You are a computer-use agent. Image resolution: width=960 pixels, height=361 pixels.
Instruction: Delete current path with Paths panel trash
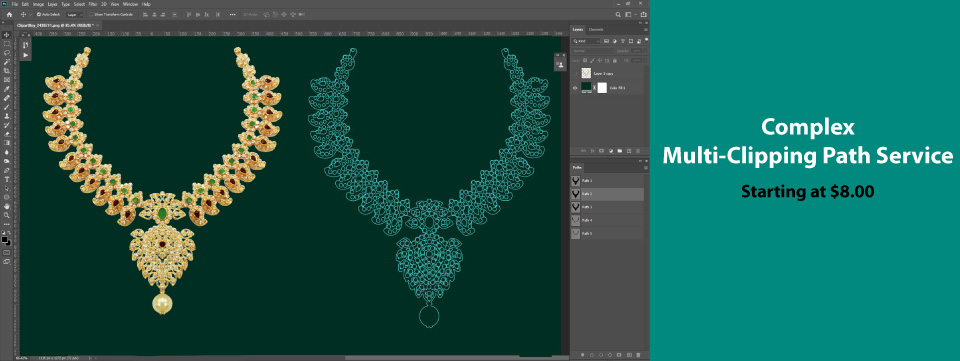click(x=638, y=354)
